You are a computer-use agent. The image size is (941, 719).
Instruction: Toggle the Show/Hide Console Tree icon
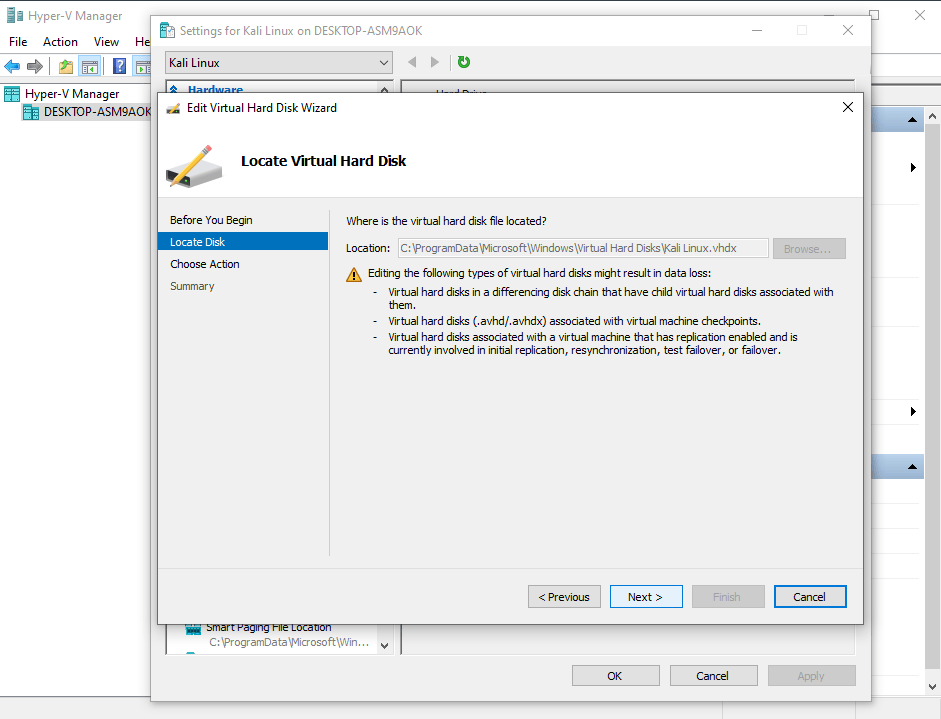(90, 66)
